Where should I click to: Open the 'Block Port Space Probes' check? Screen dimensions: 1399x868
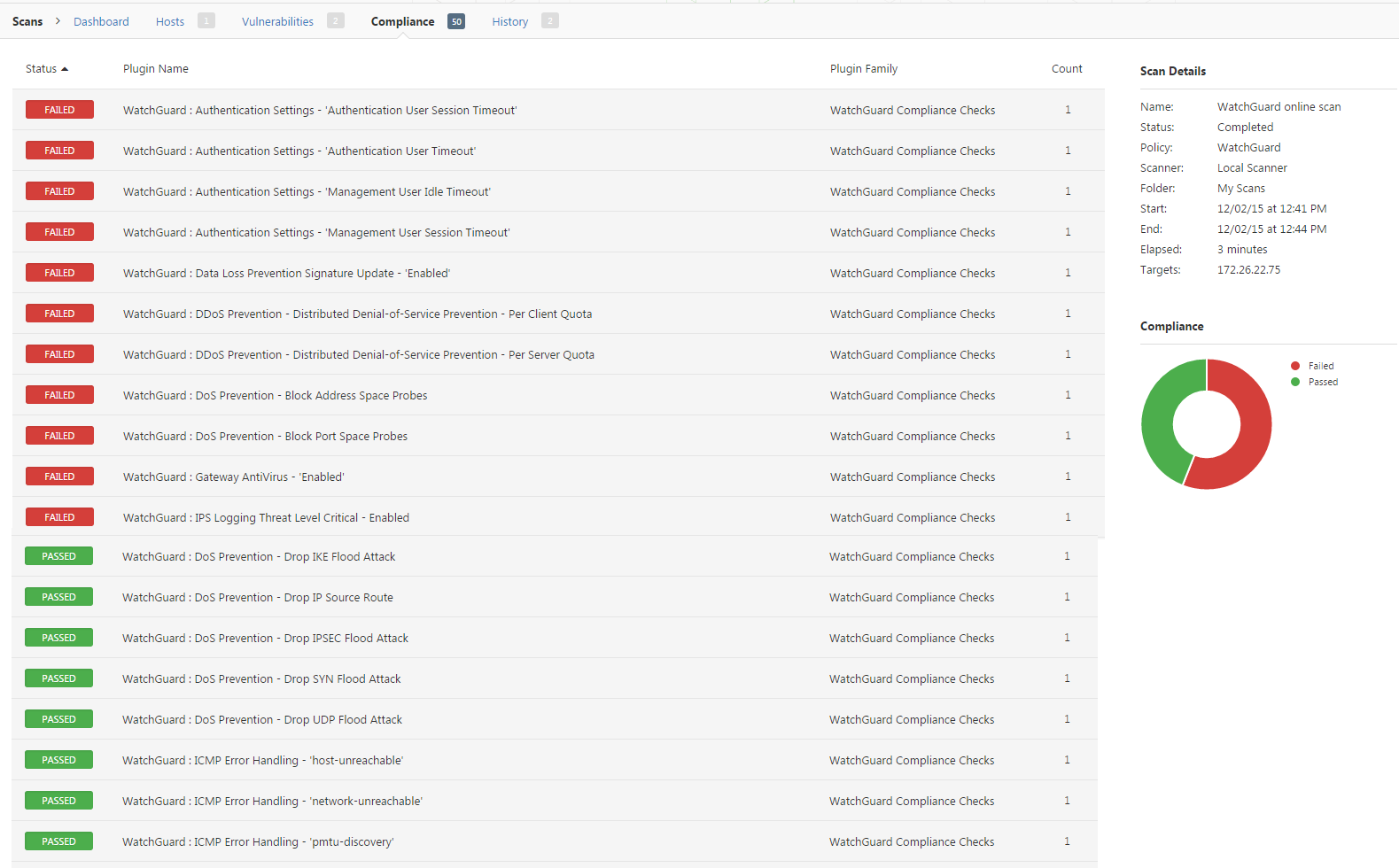click(265, 436)
